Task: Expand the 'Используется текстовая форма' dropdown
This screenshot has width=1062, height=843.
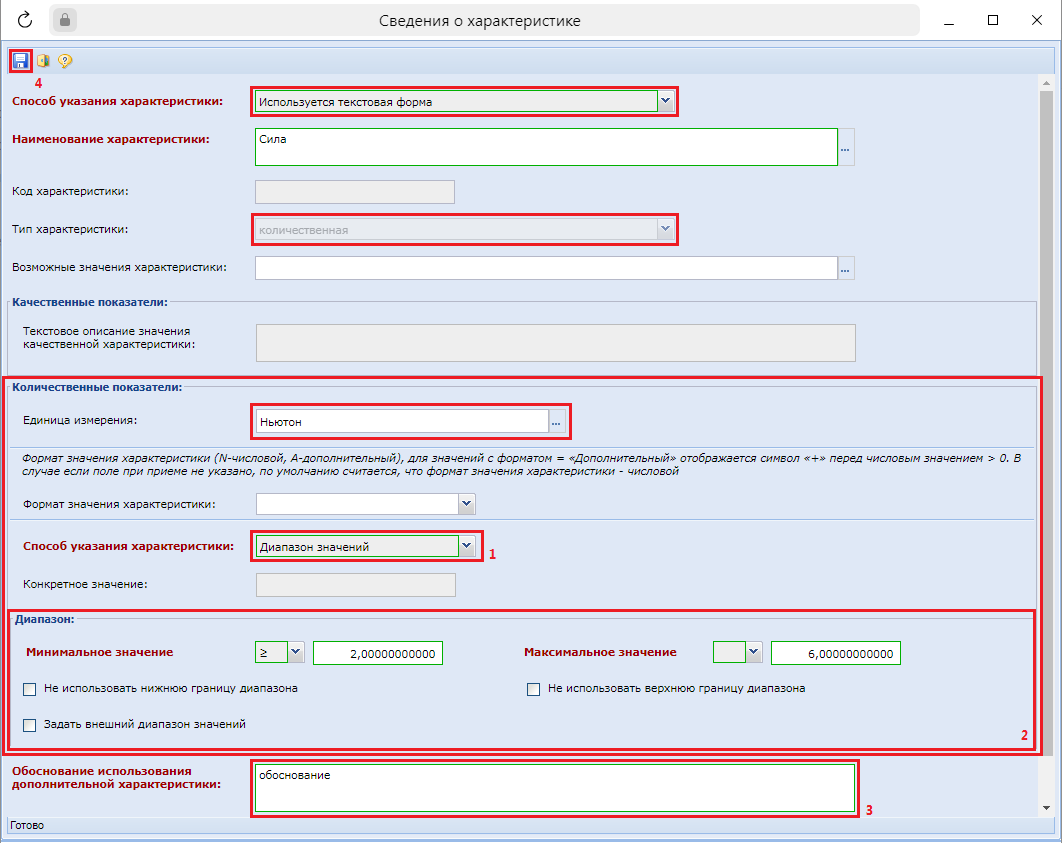Action: pos(666,101)
